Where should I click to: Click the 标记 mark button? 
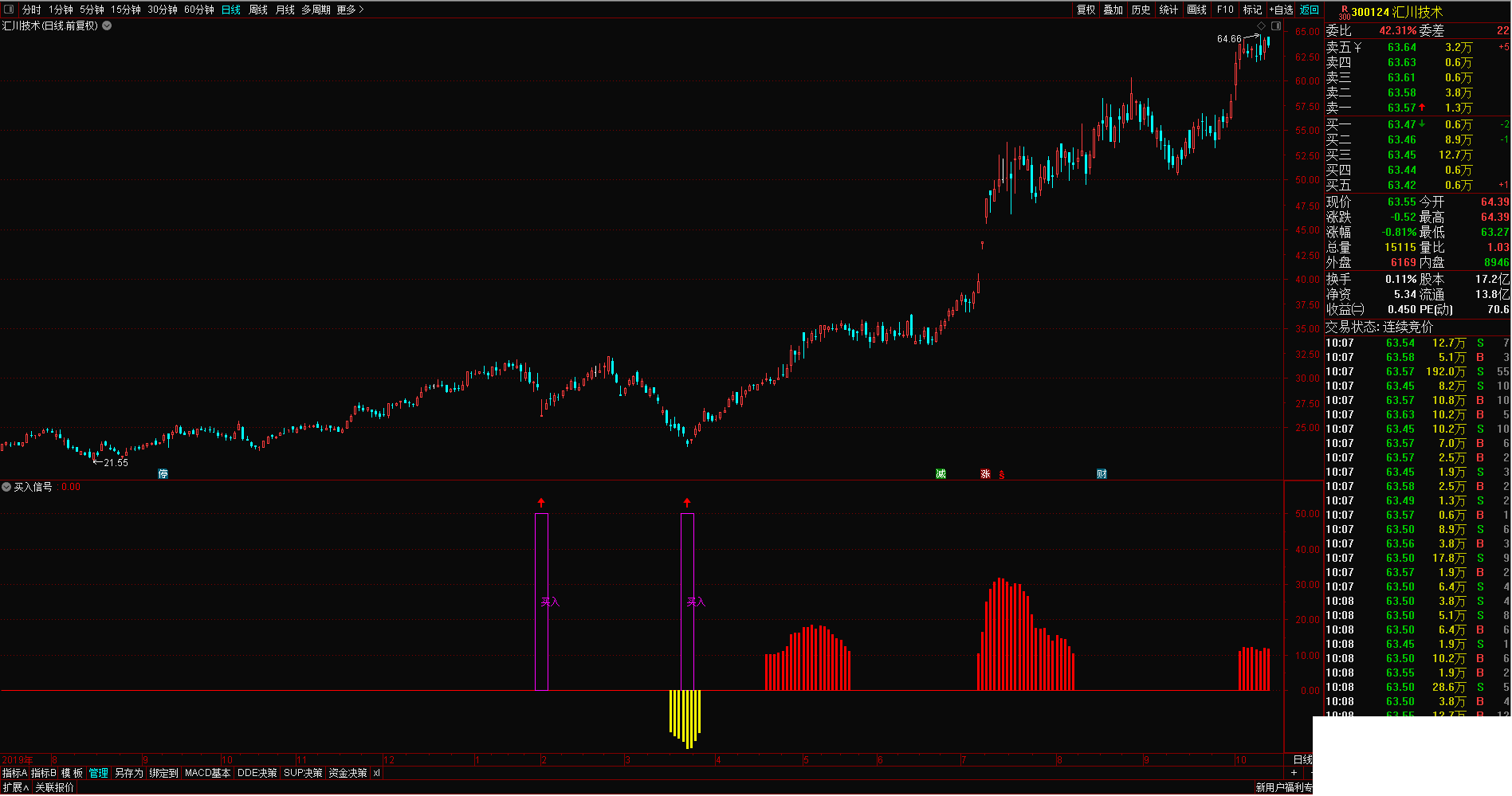[1252, 10]
